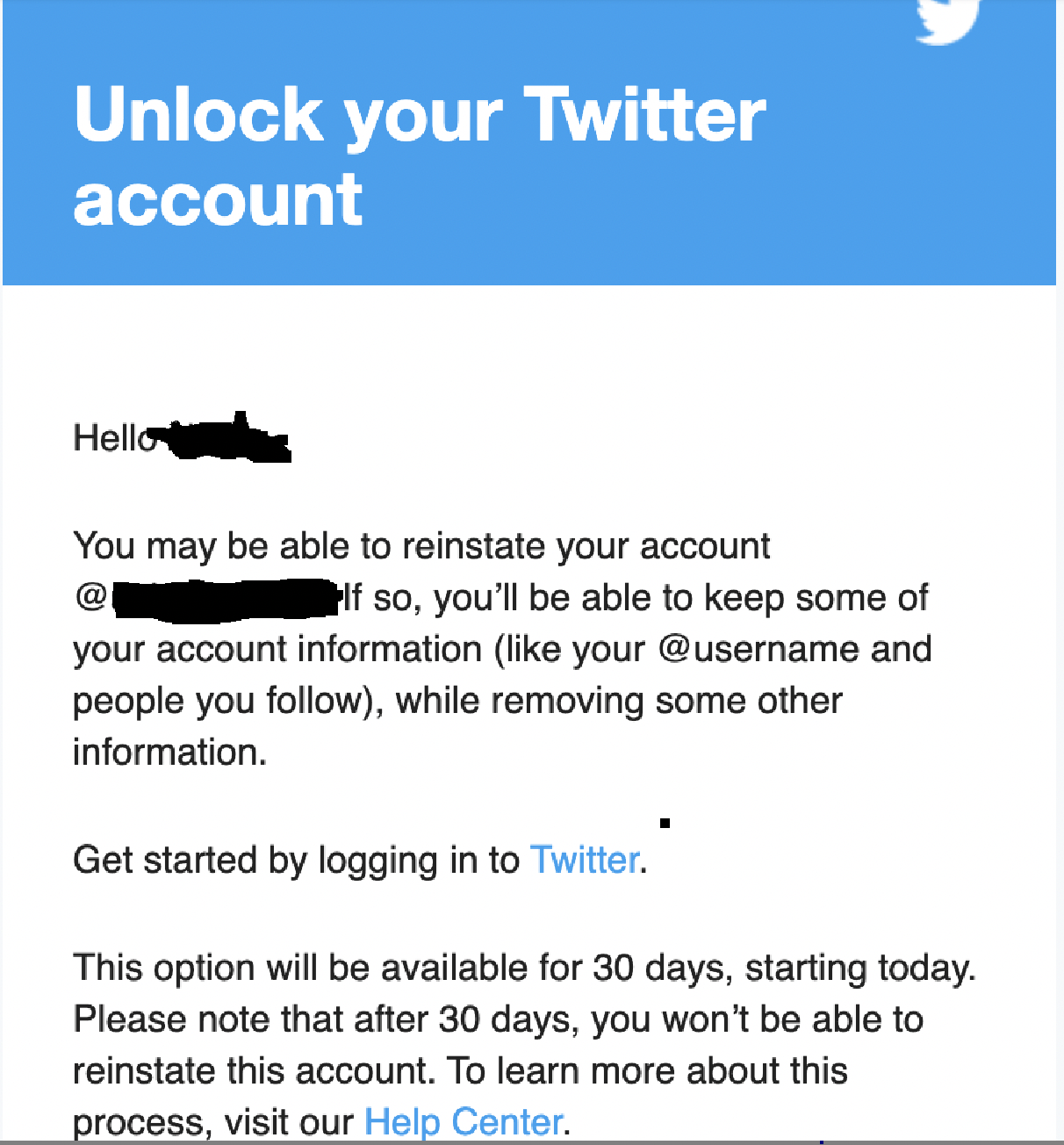Viewport: 1064px width, 1145px height.
Task: Open the blue Twitter login link
Action: click(x=585, y=860)
